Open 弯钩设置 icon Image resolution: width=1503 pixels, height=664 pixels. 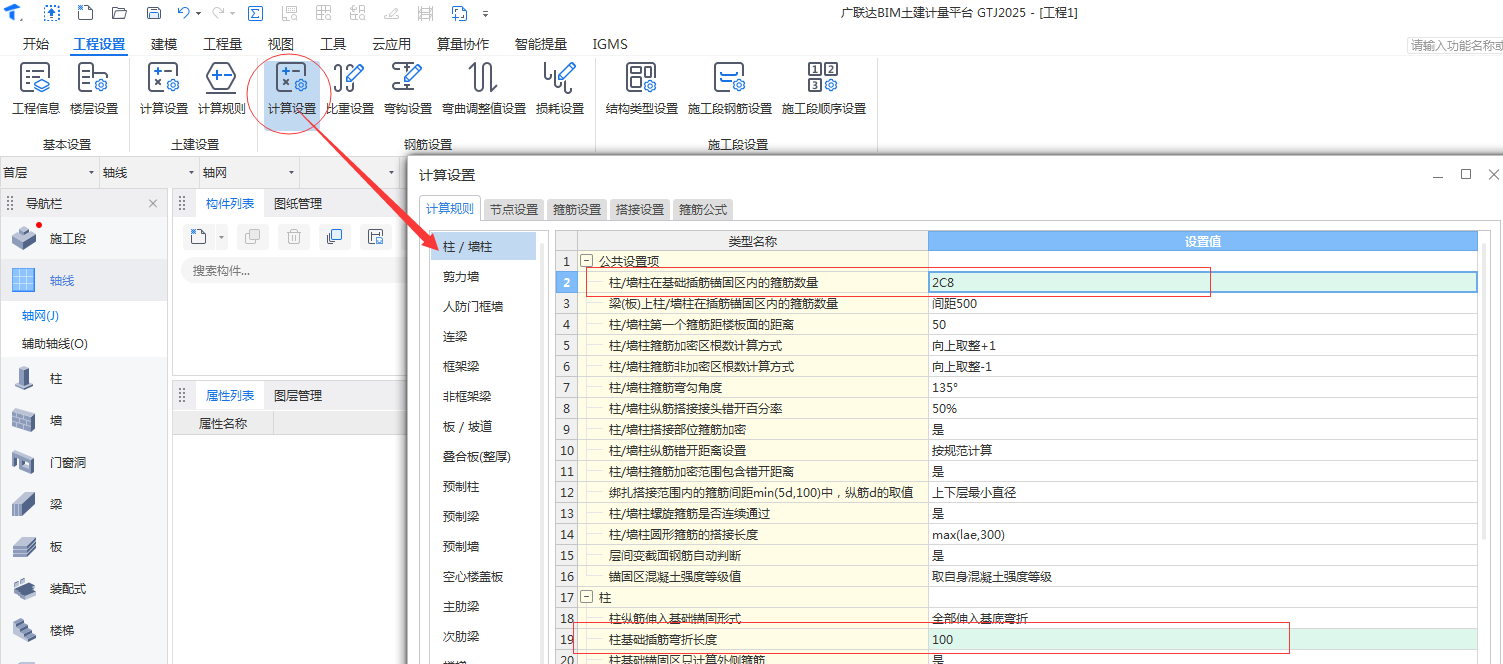coord(408,88)
